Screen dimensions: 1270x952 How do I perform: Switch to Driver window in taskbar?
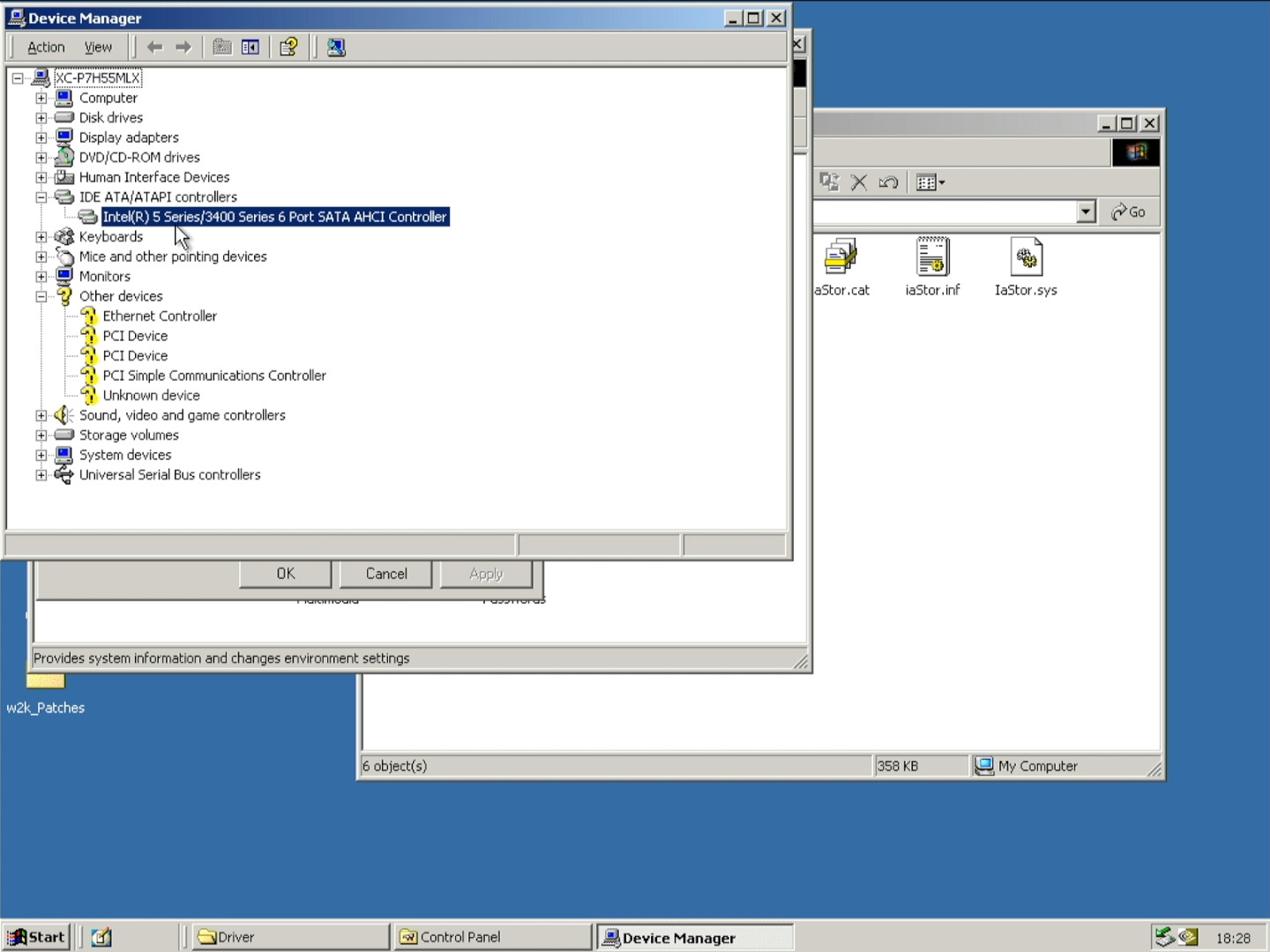point(292,937)
